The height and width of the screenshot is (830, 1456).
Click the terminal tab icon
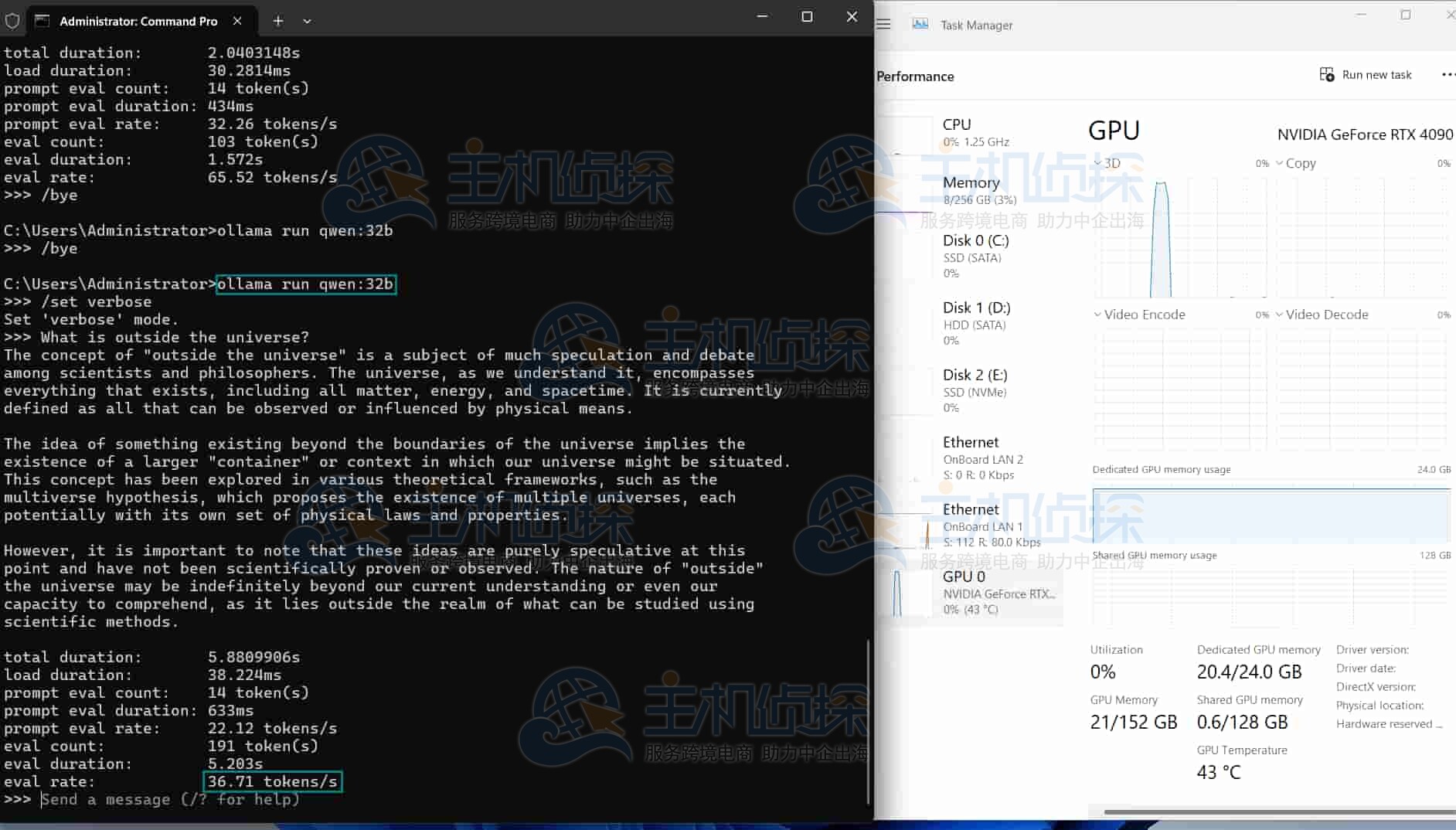pyautogui.click(x=43, y=21)
